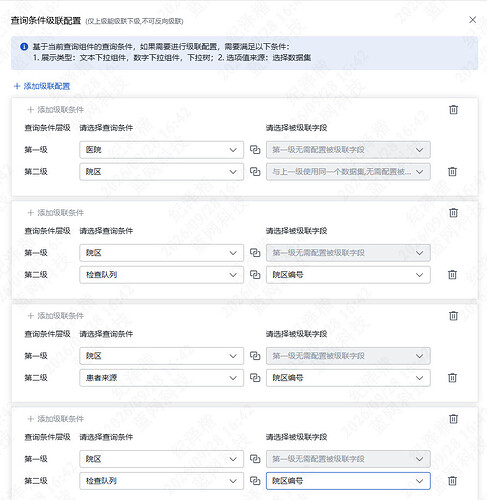The image size is (487, 500).
Task: Delete the 患者来源 row with its trash icon
Action: click(x=452, y=378)
